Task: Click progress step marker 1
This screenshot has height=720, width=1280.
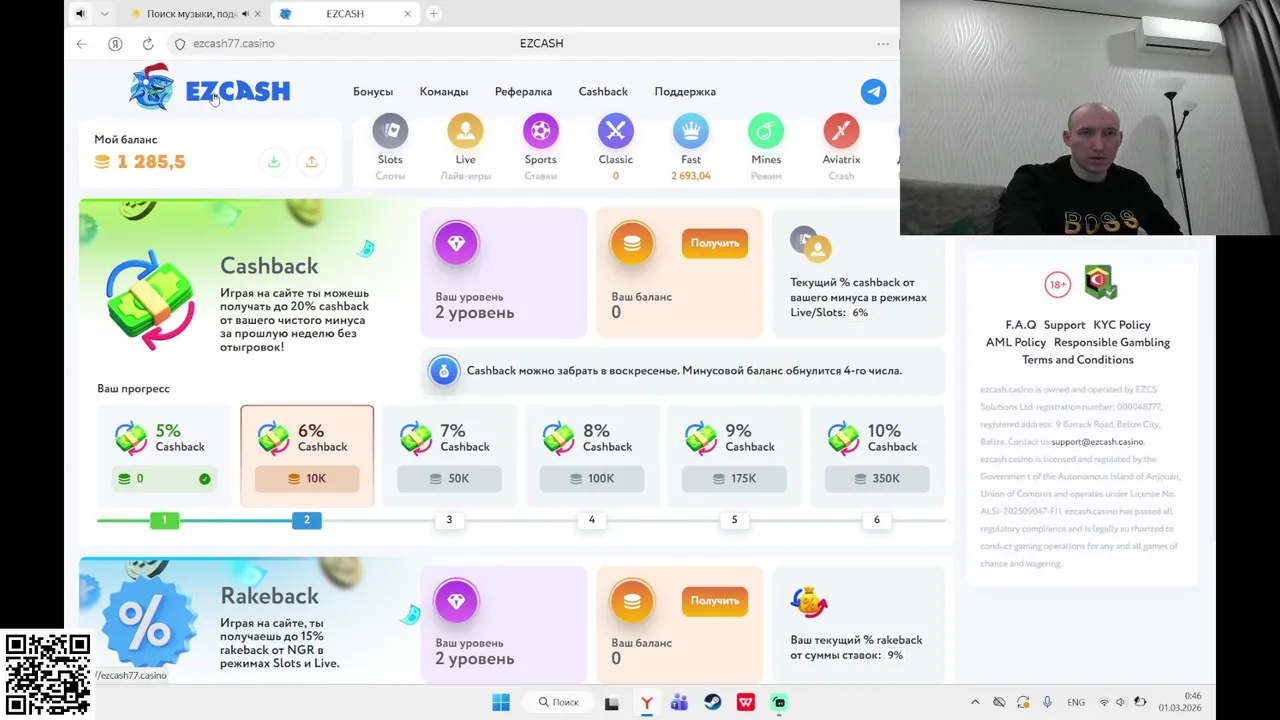Action: (x=164, y=520)
